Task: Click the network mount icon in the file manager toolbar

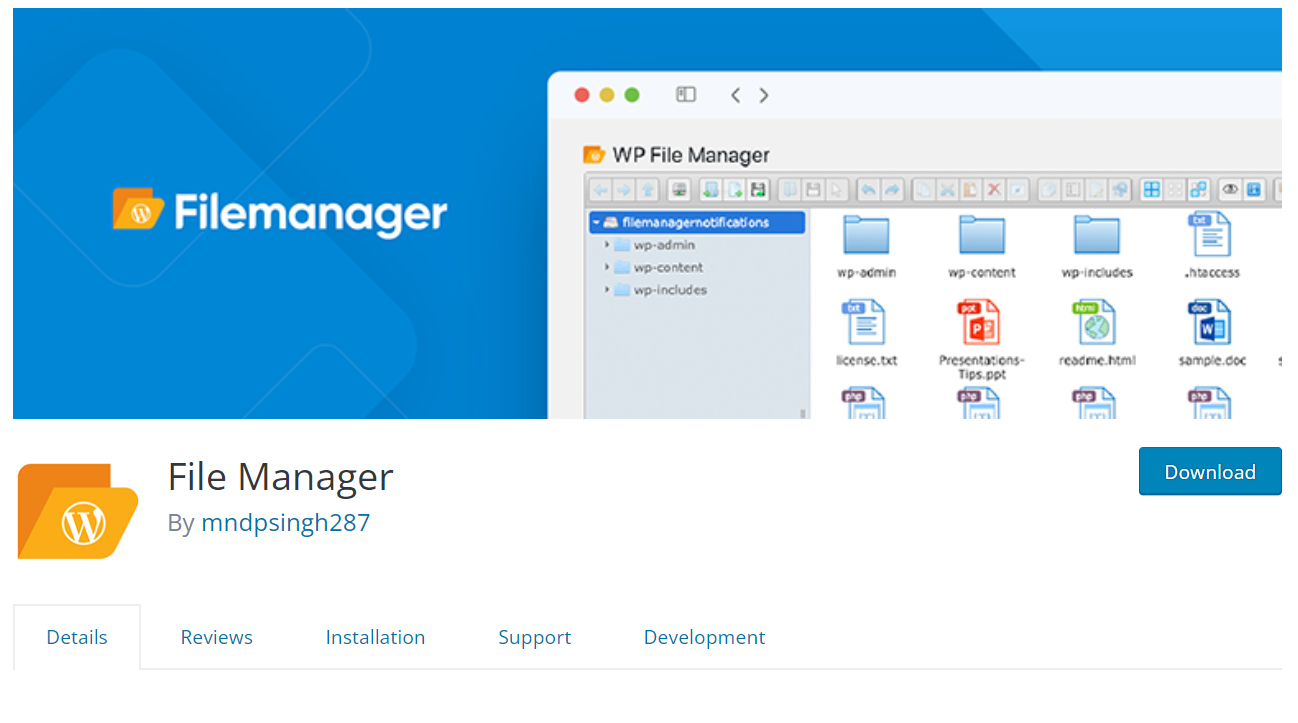Action: point(679,190)
